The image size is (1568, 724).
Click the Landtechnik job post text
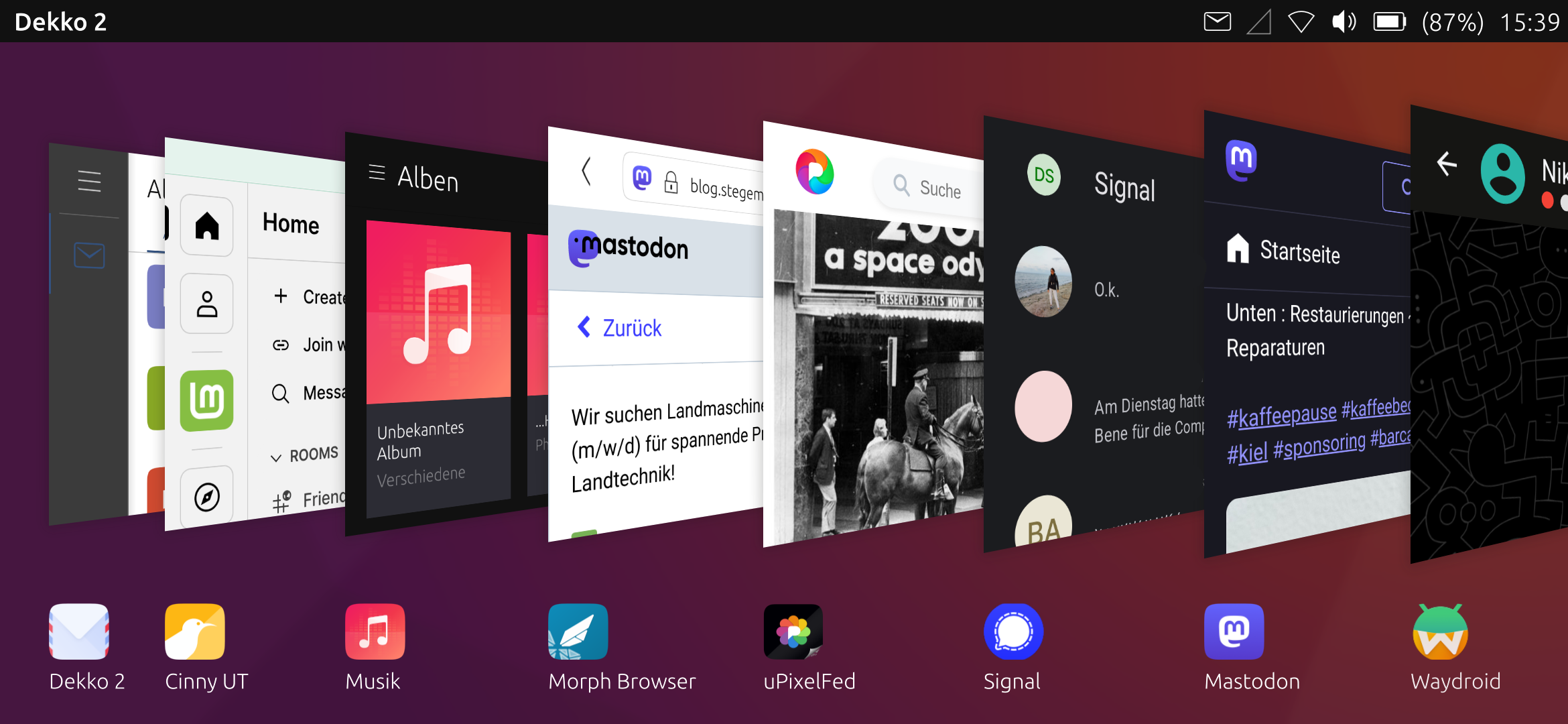tap(667, 444)
